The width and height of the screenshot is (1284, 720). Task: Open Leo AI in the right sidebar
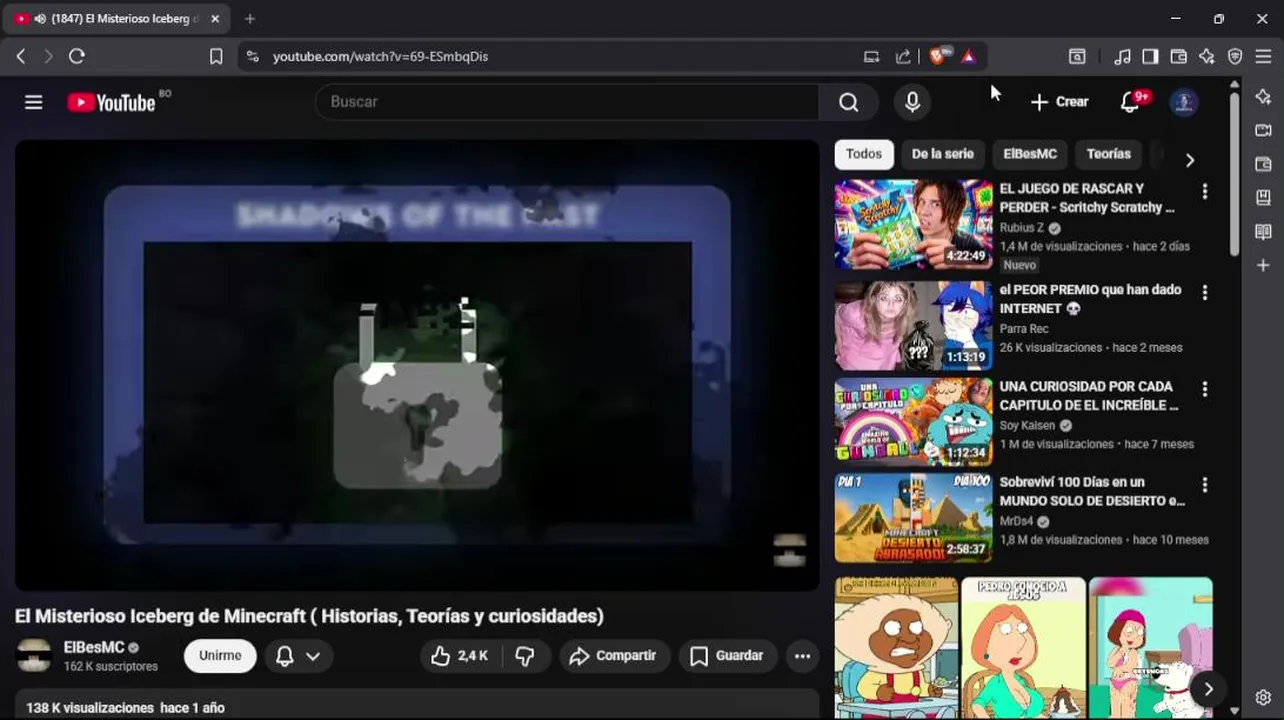(x=1263, y=97)
